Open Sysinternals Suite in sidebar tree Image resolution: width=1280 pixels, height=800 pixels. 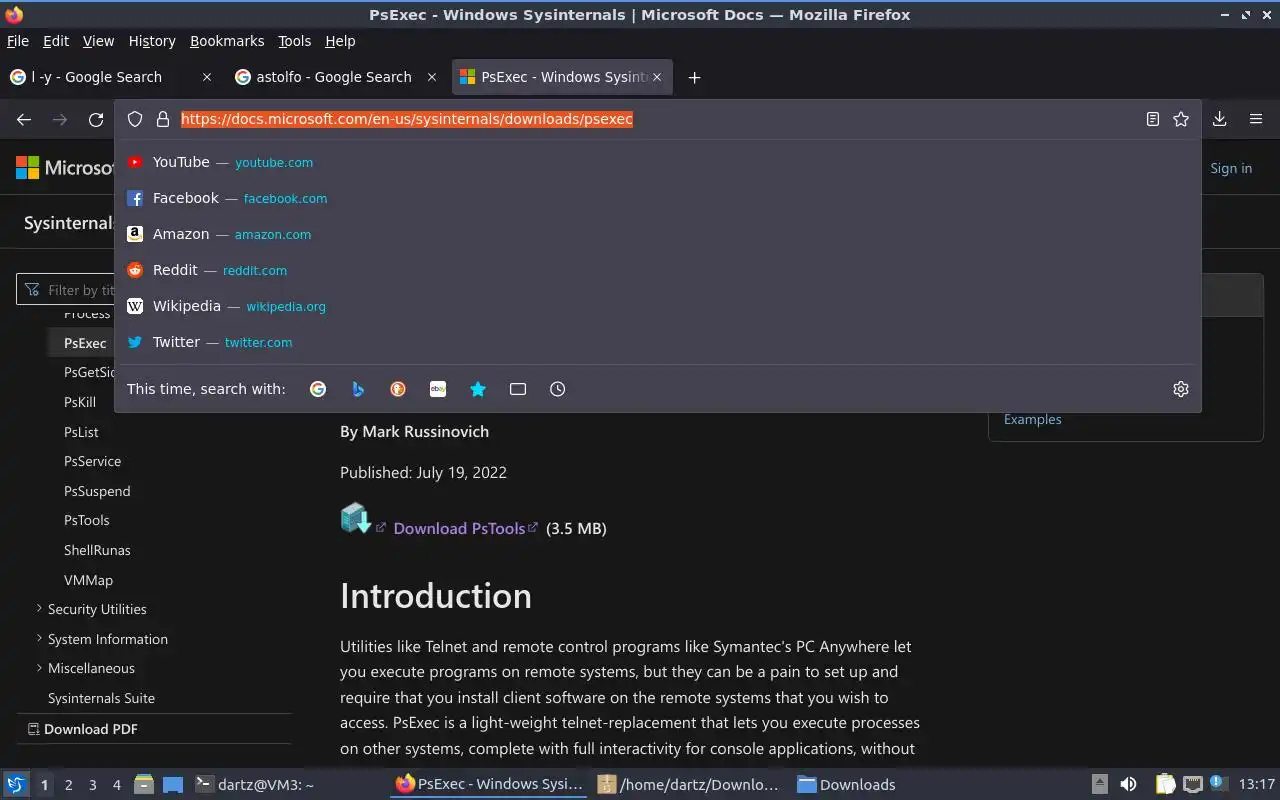[101, 698]
